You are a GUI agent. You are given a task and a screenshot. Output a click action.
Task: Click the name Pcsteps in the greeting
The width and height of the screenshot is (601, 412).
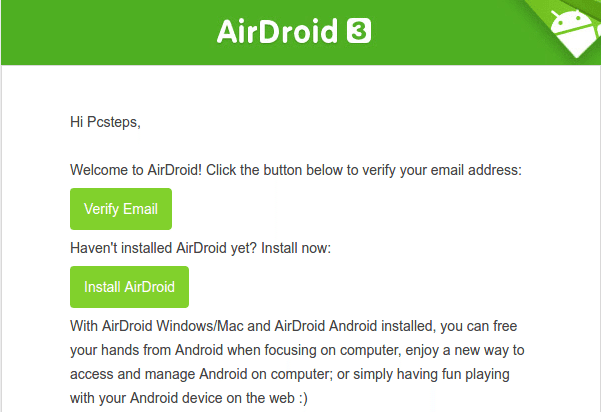coord(112,122)
